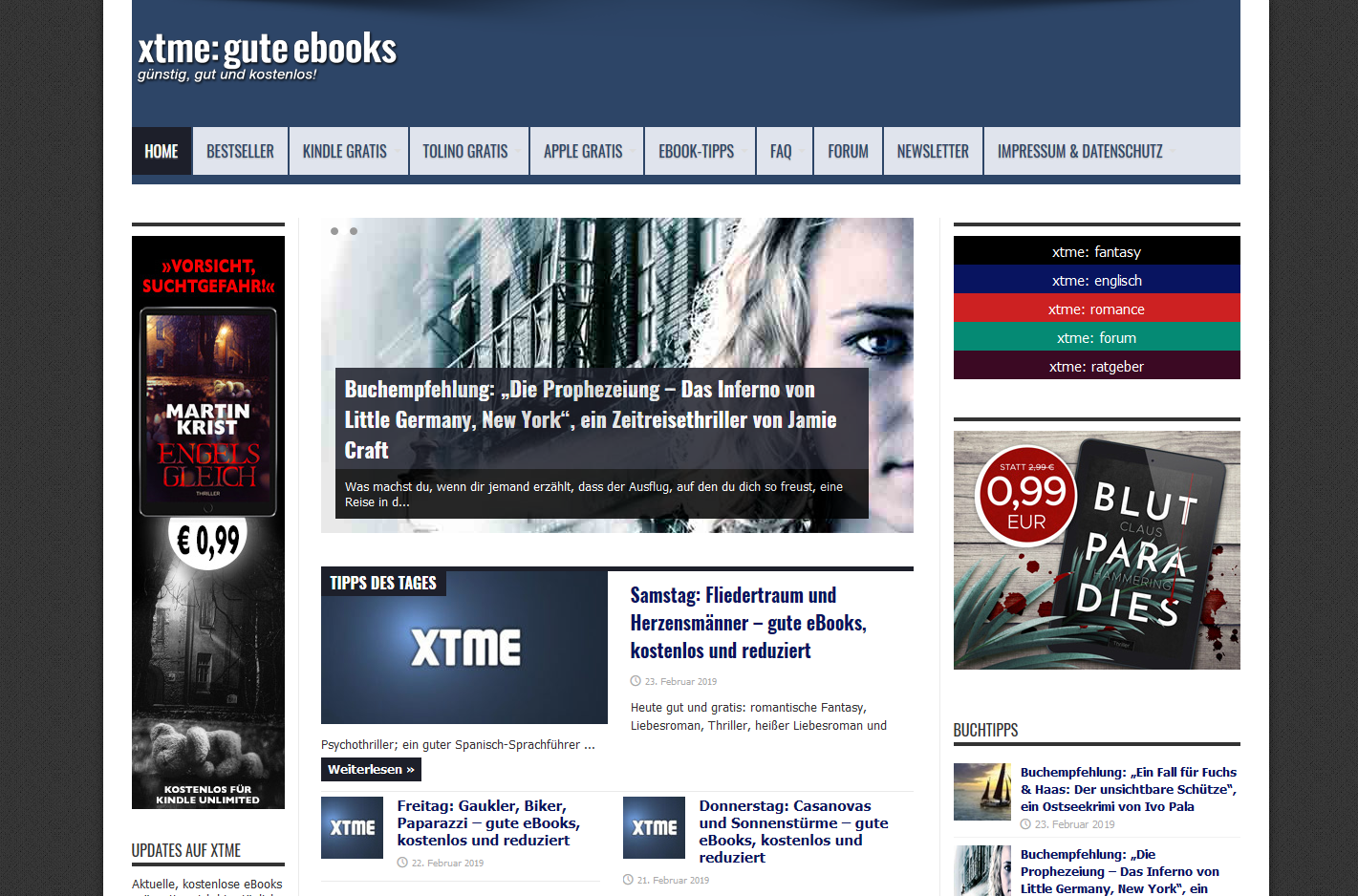Screen dimensions: 1358x896
Task: Click the Engelsgleich book cover ad
Action: point(208,522)
